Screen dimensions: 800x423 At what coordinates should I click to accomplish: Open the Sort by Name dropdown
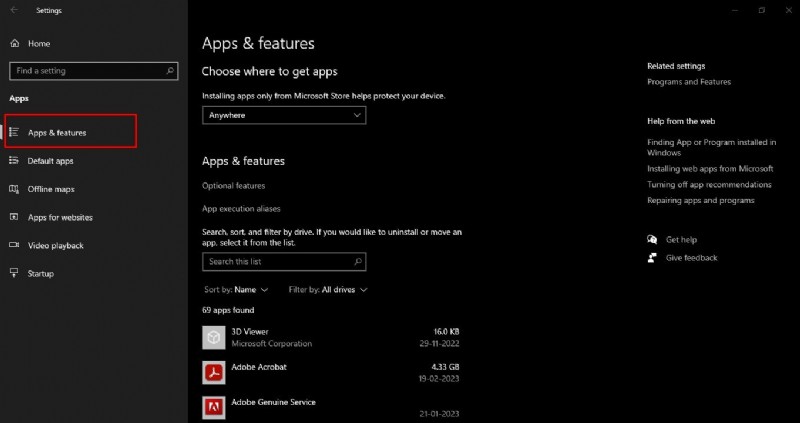coord(236,289)
